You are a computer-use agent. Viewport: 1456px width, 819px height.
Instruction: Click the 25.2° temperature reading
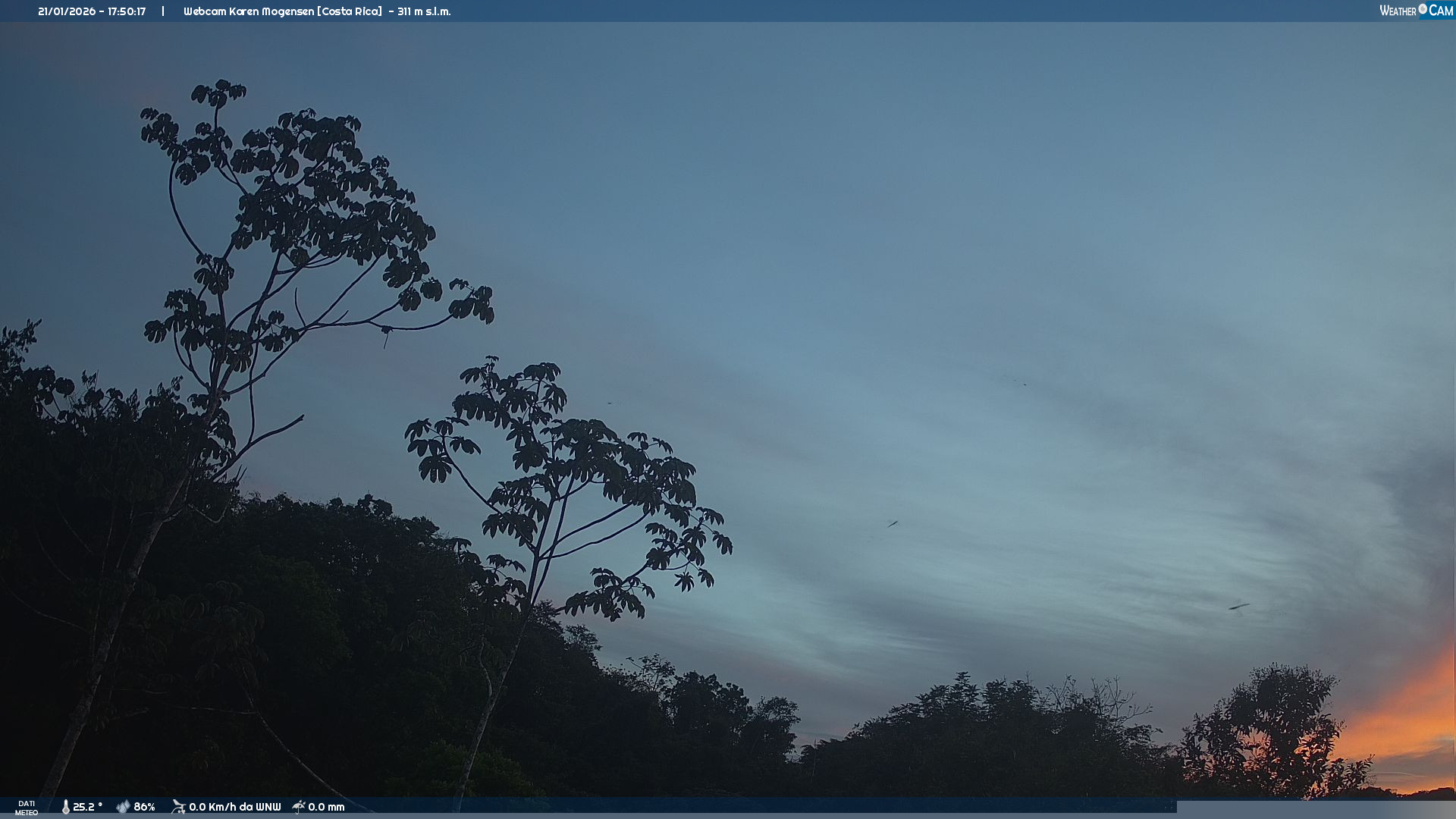87,807
